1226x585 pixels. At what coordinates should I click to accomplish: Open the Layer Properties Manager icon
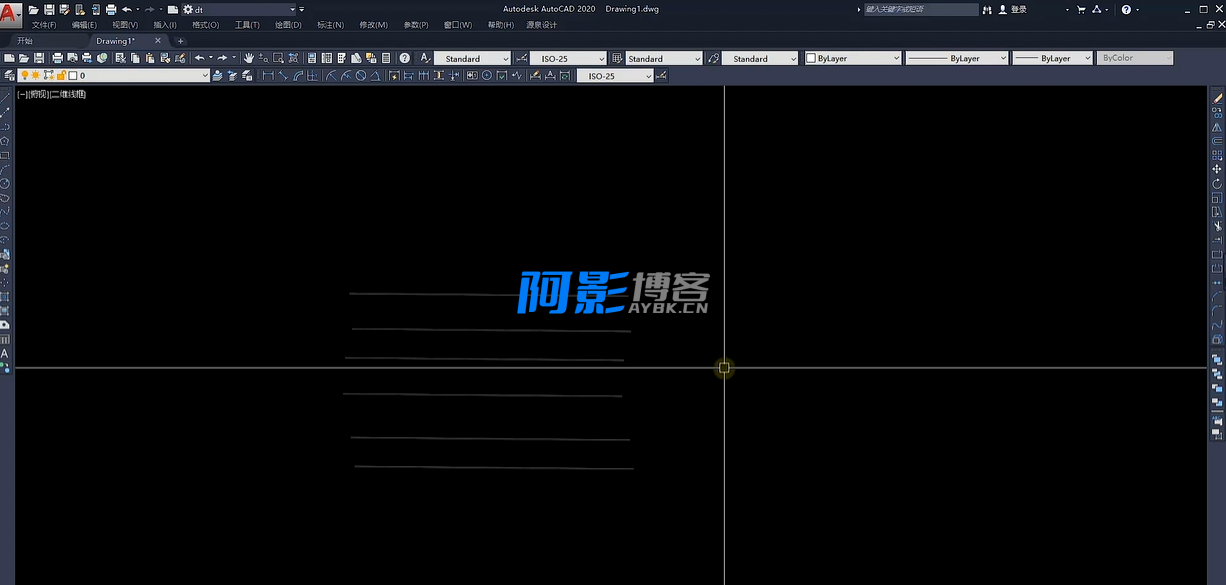pos(9,75)
